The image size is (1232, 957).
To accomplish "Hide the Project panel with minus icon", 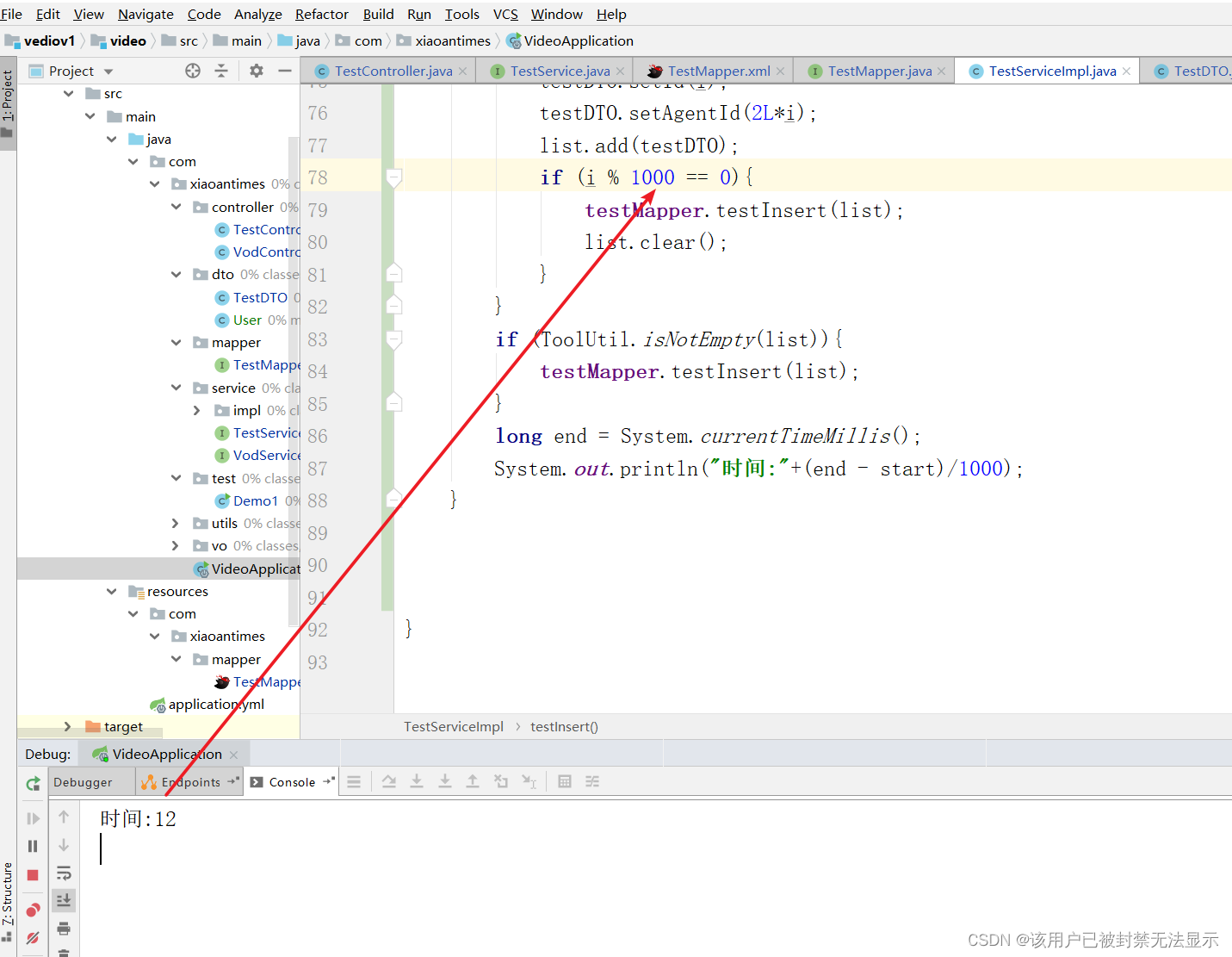I will [285, 71].
